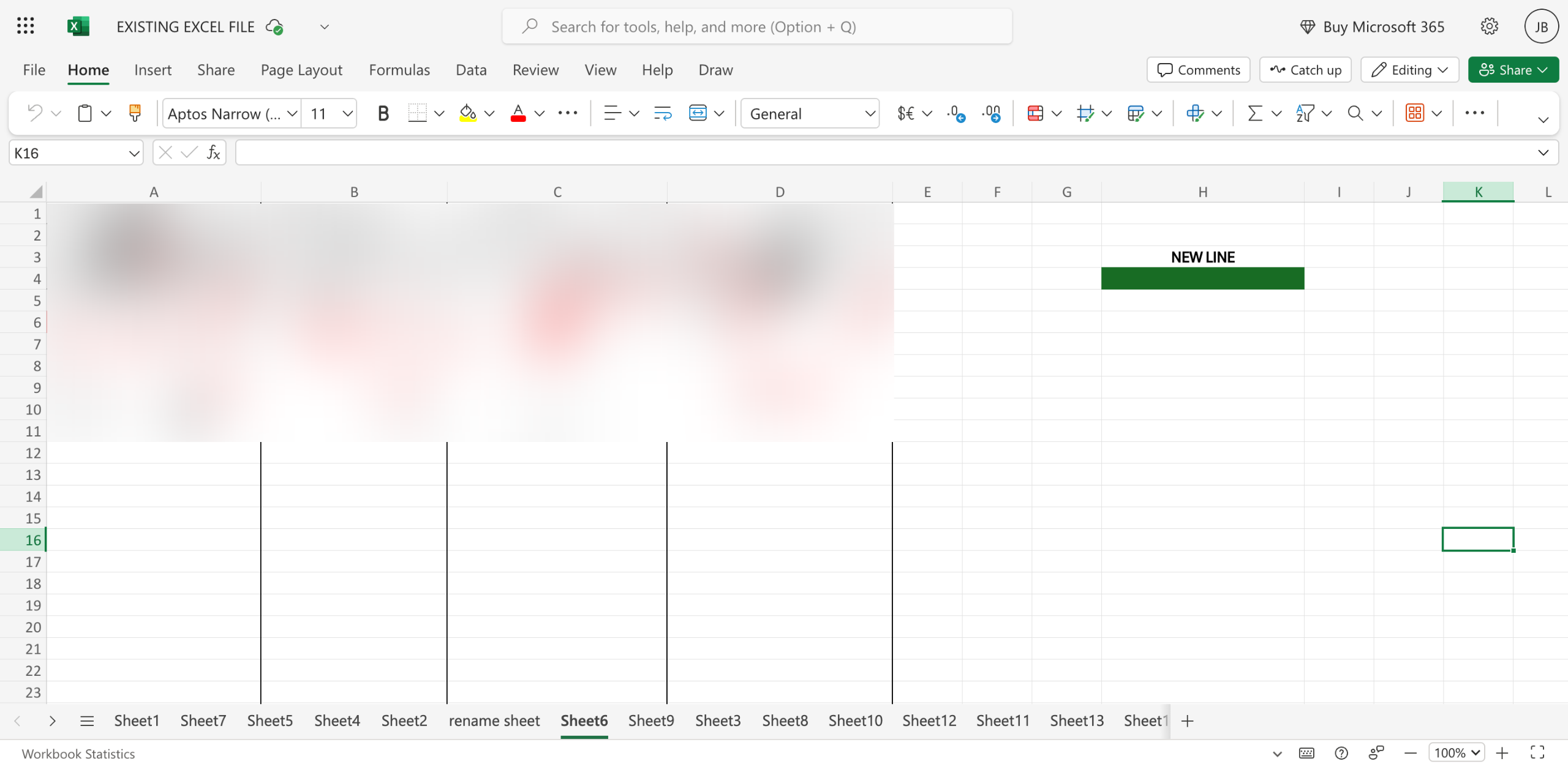Viewport: 1568px width, 764px height.
Task: Expand the ribbon display options chevron
Action: (x=1543, y=119)
